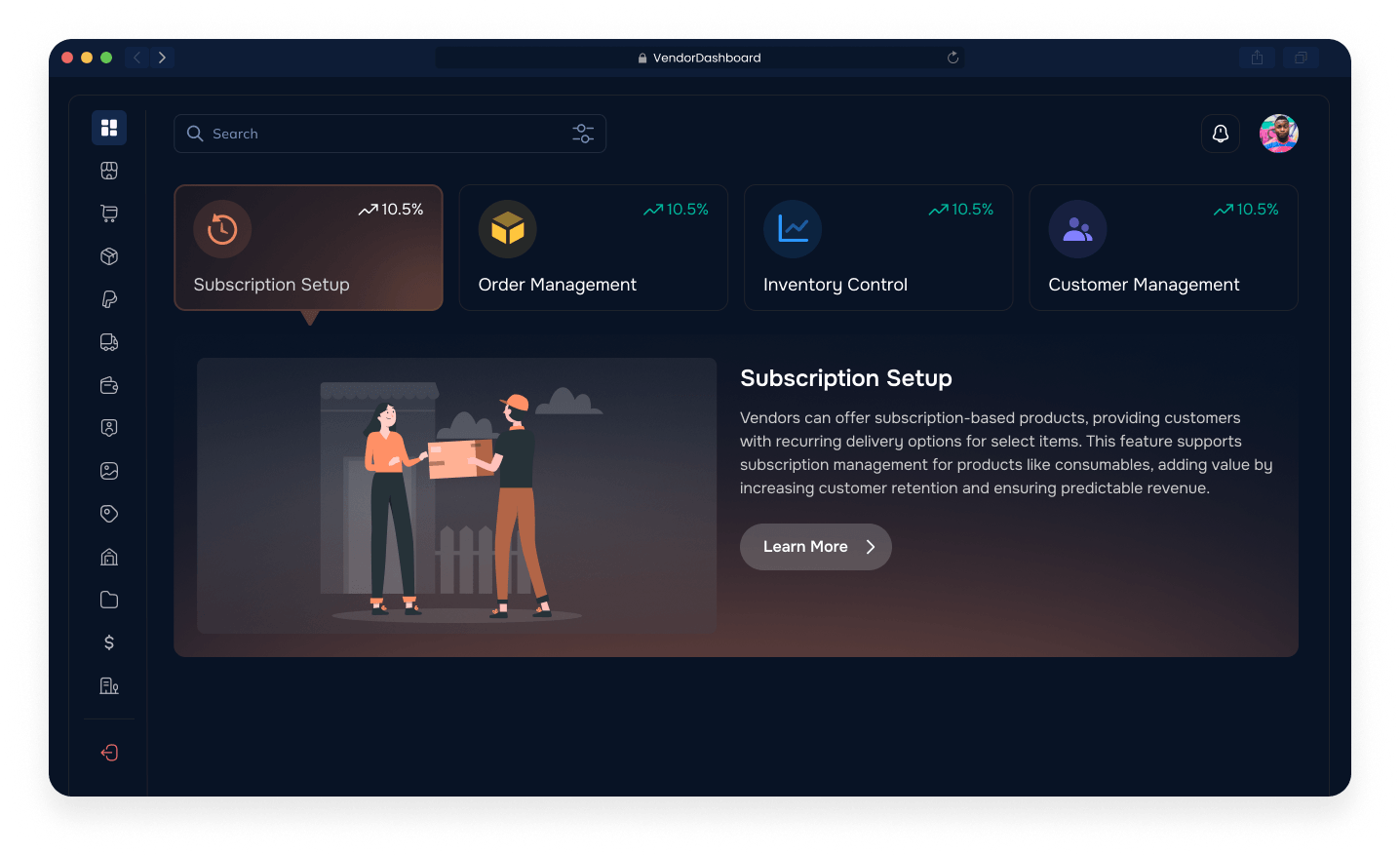Click the package icon in the sidebar

(x=109, y=256)
